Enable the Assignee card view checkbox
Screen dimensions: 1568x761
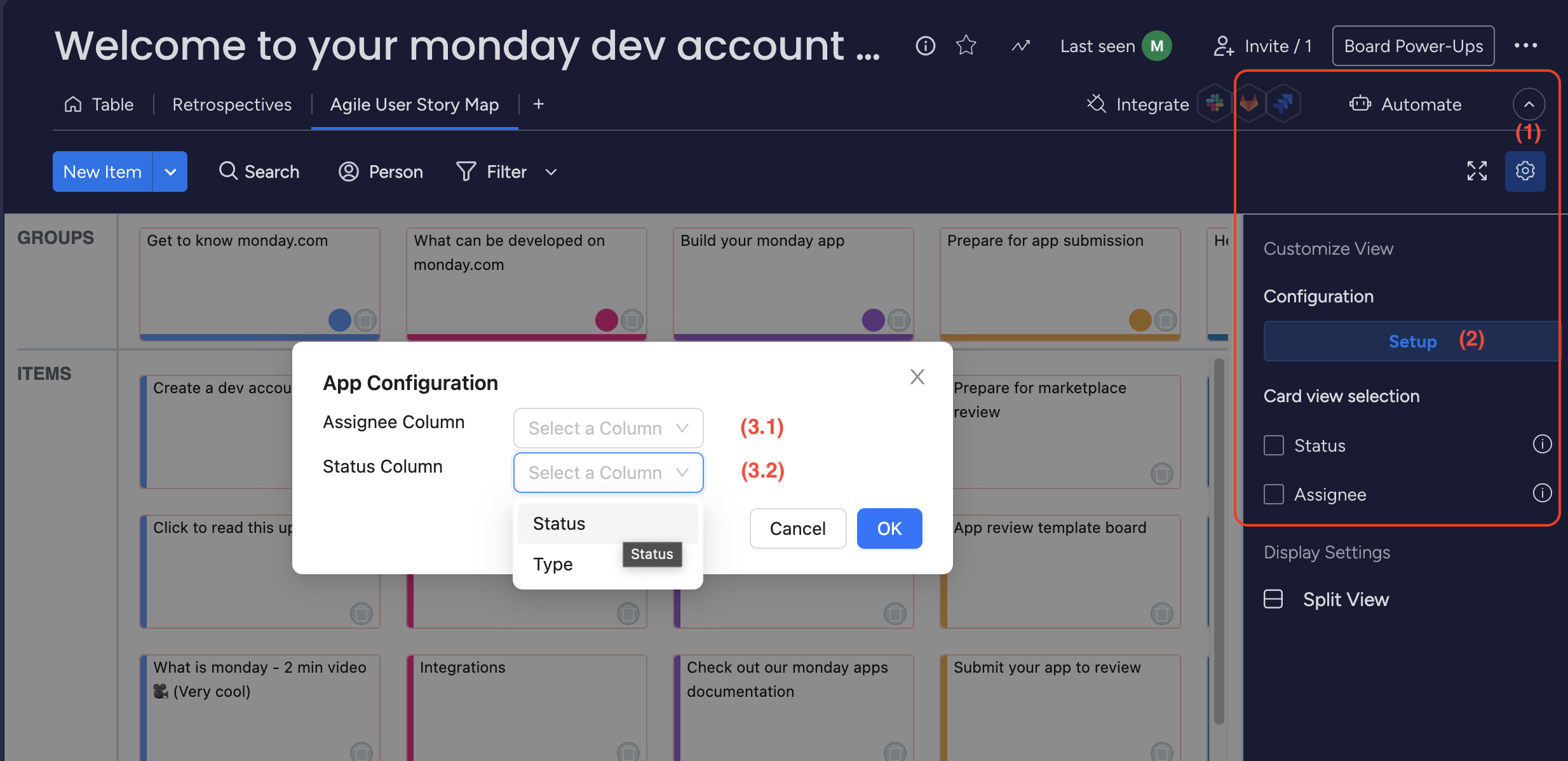pyautogui.click(x=1274, y=494)
